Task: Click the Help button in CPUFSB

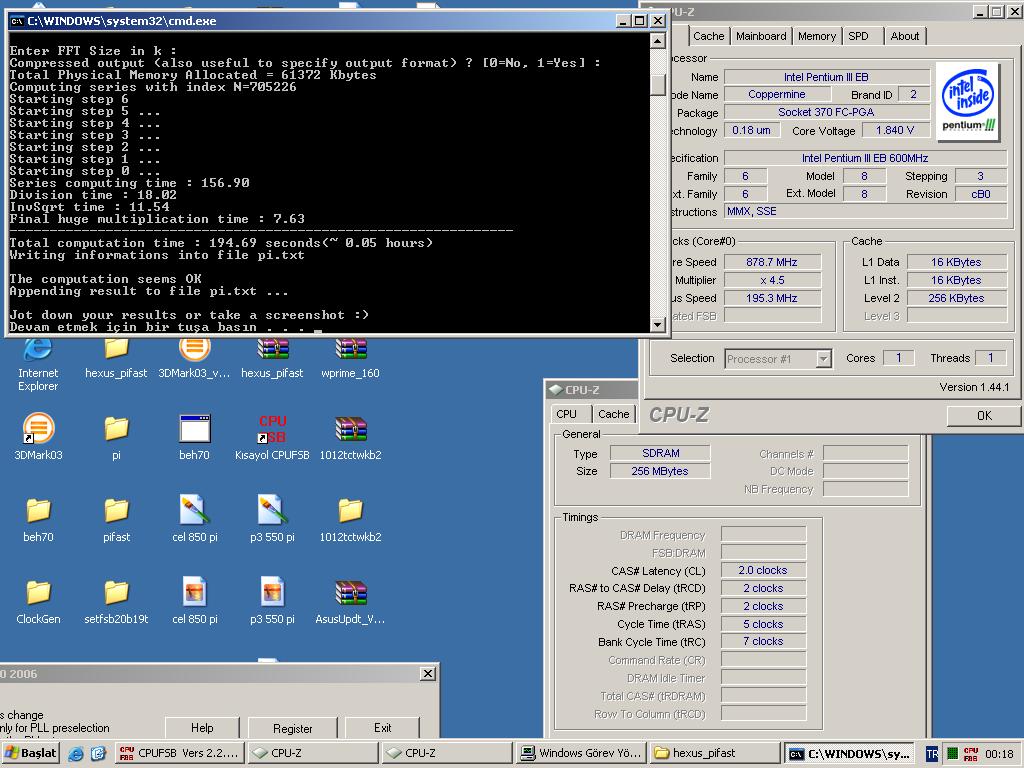Action: click(202, 728)
